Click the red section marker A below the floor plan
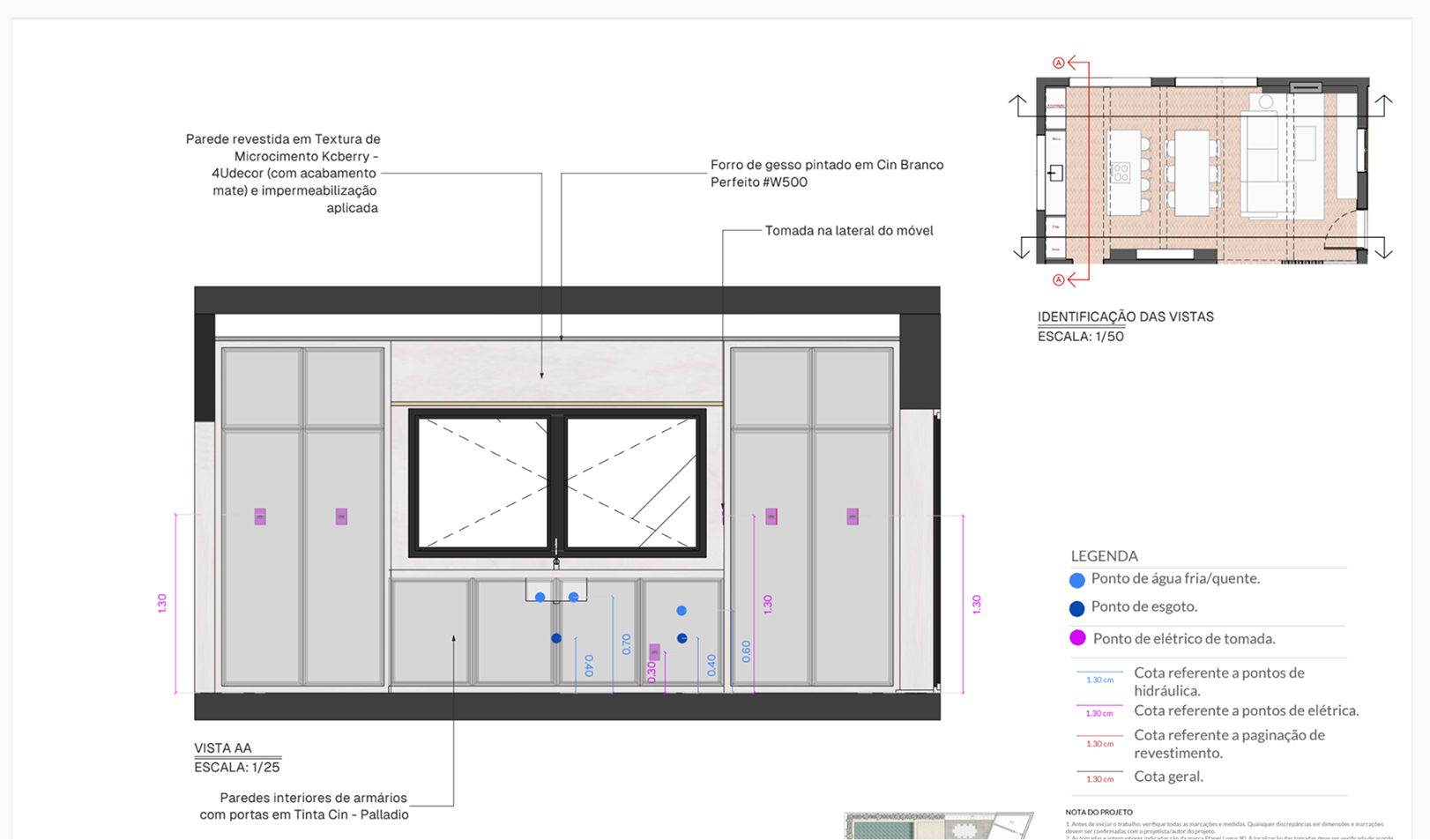This screenshot has width=1430, height=840. [x=1059, y=280]
